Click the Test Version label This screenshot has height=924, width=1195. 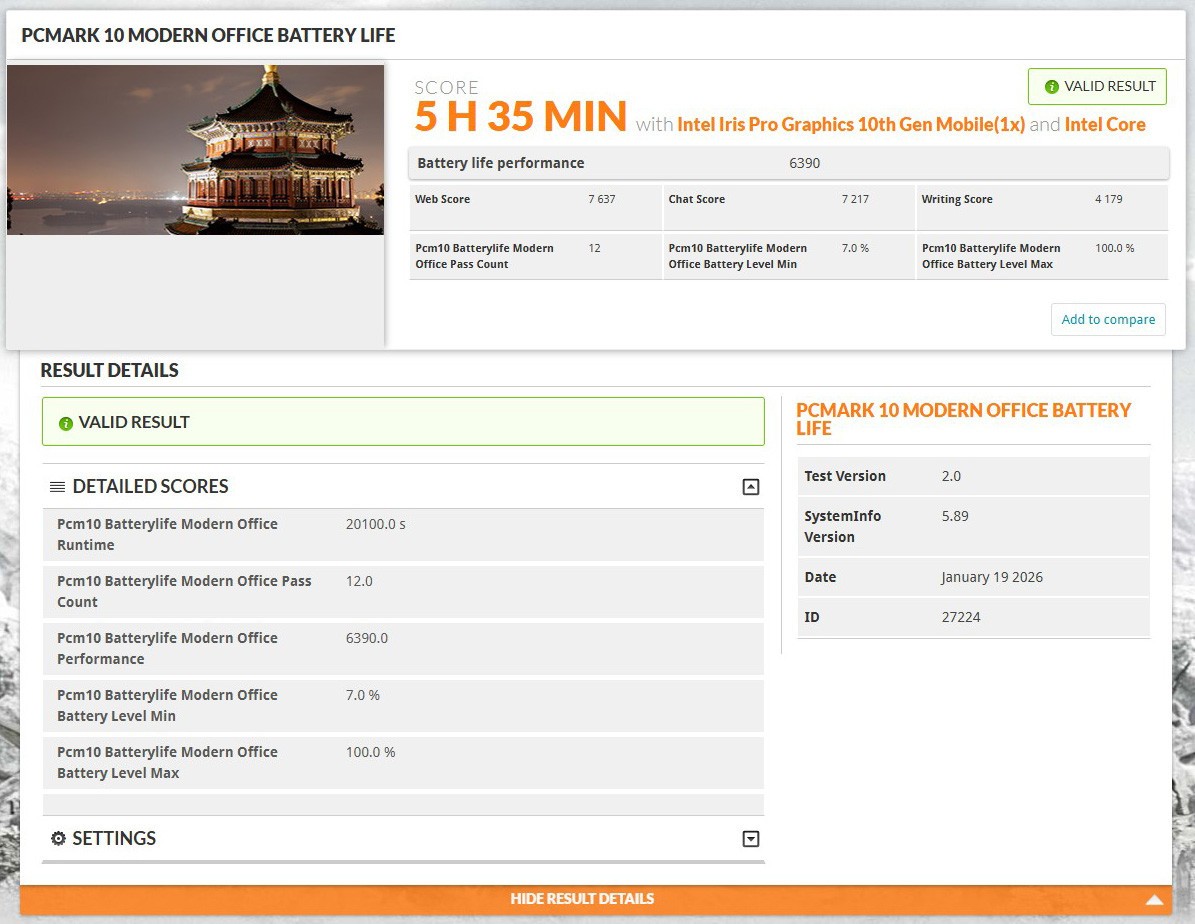845,476
